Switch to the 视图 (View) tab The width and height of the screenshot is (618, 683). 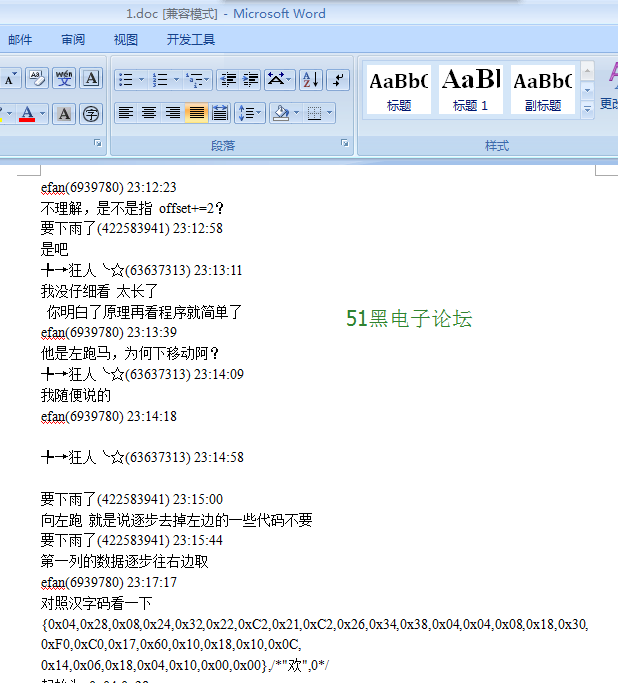pos(126,40)
